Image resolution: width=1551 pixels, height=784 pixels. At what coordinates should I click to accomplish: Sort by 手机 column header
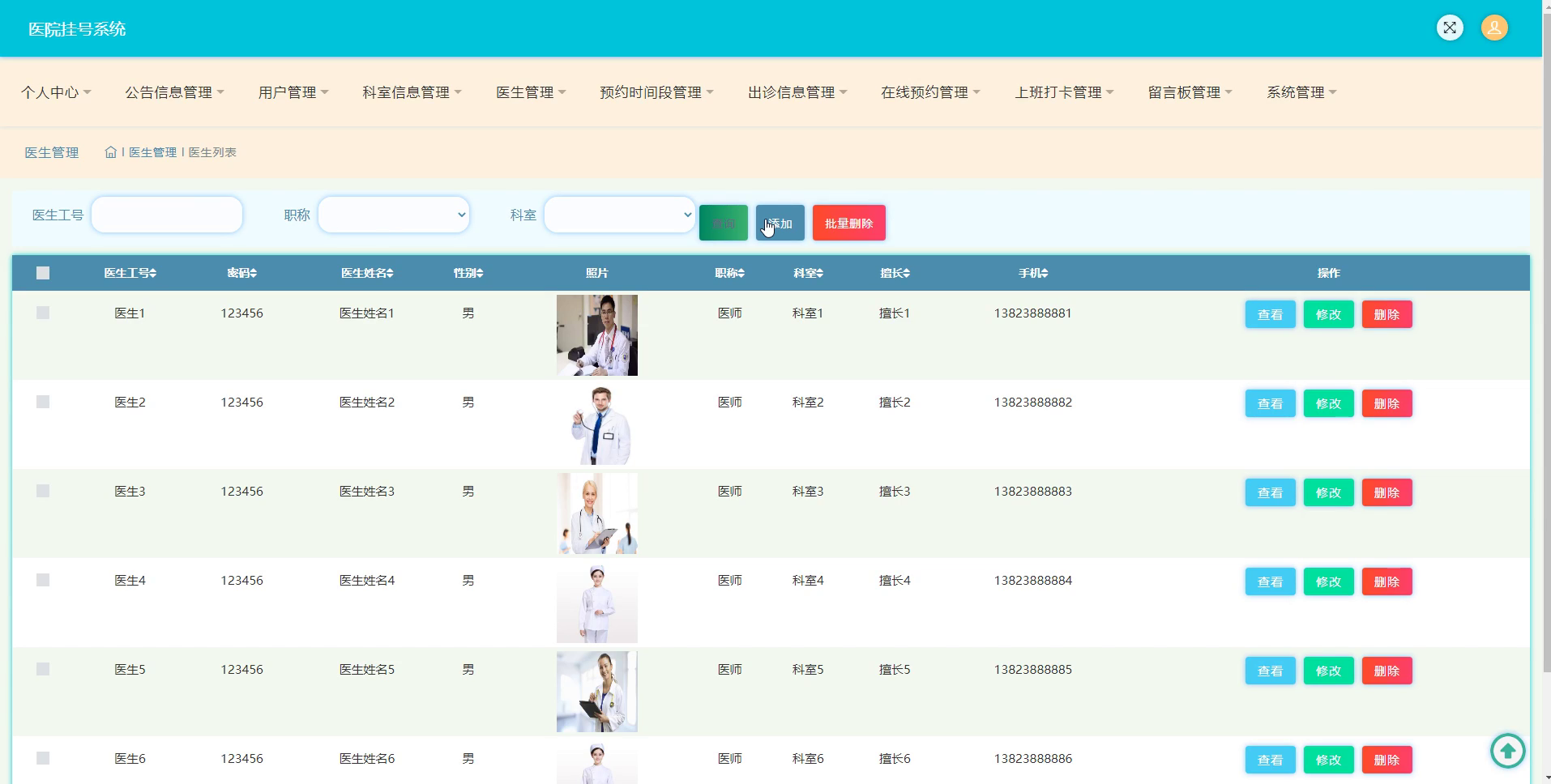pos(1033,274)
